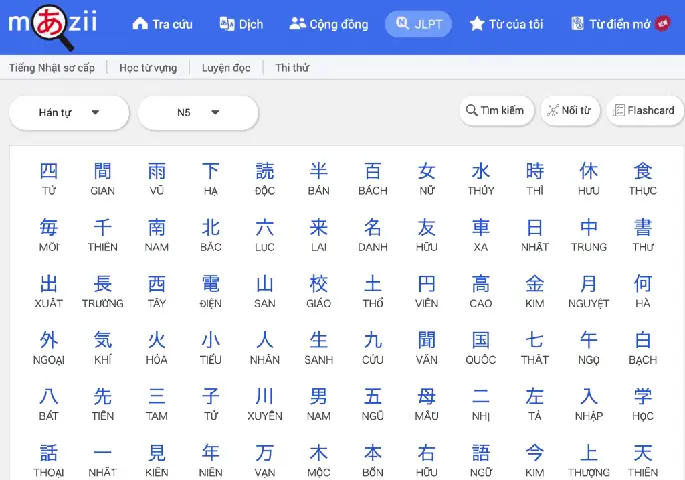
Task: Click the Mazii logo
Action: point(53,25)
